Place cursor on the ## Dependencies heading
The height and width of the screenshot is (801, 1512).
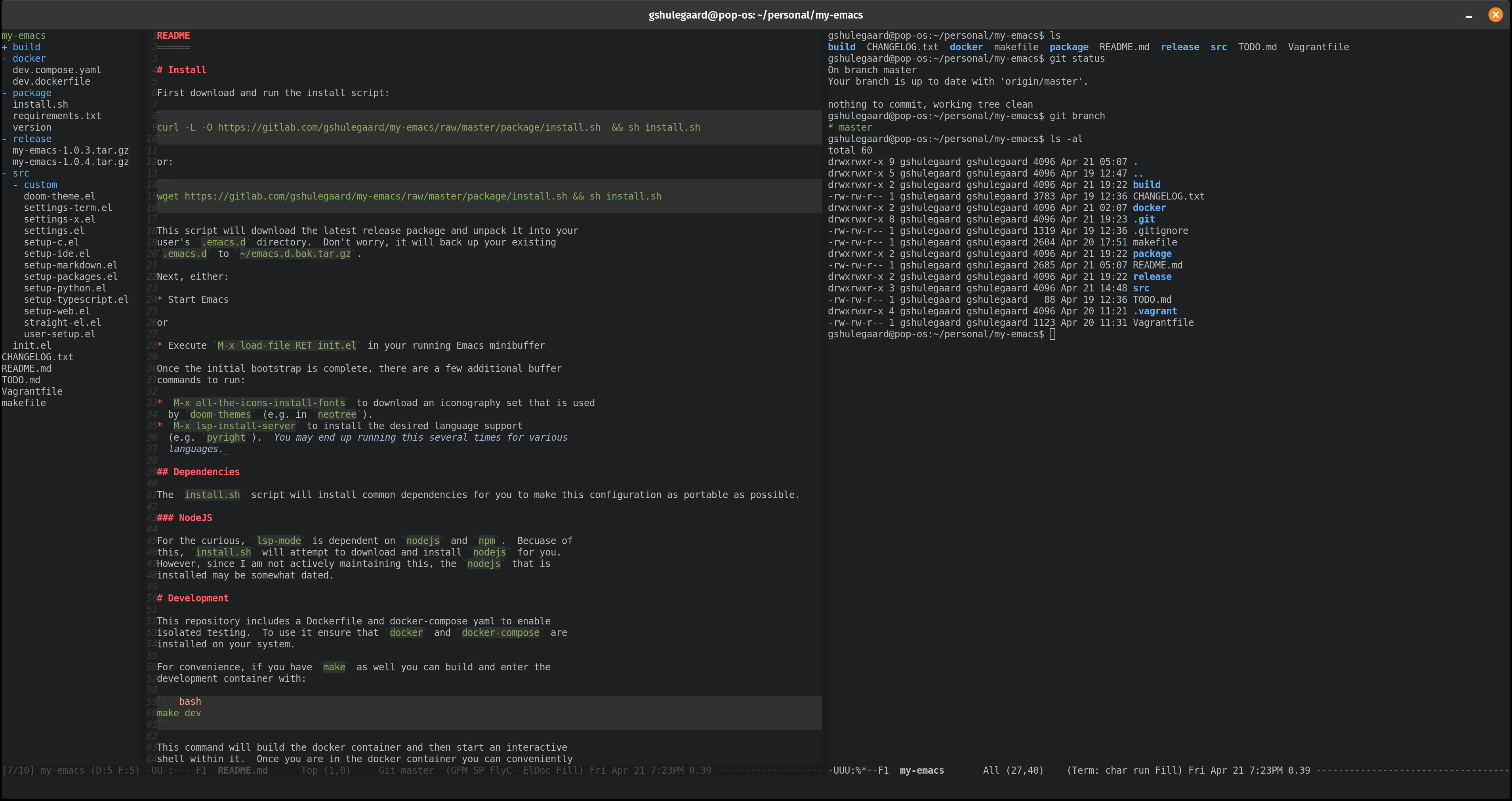point(198,472)
